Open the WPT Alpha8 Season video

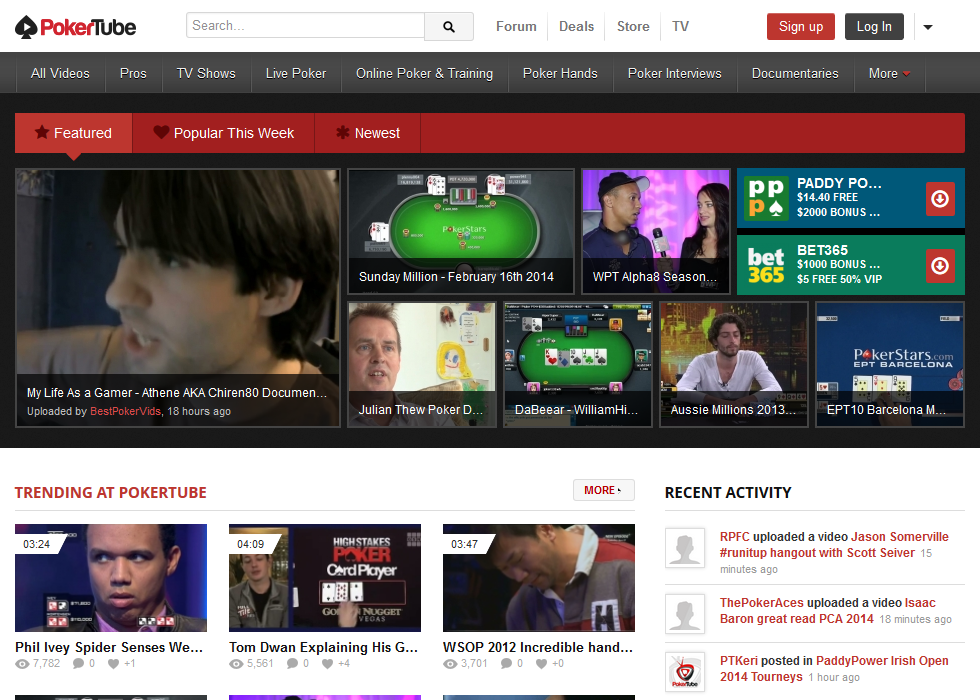pos(656,231)
